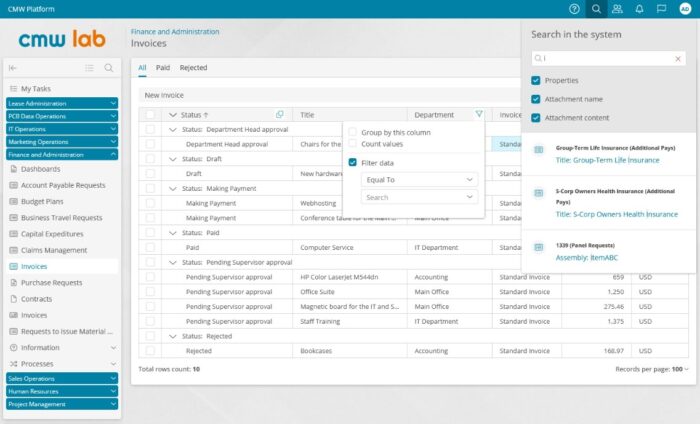Toggle the Filter data checkbox
Screen dimensions: 700x424
point(352,162)
